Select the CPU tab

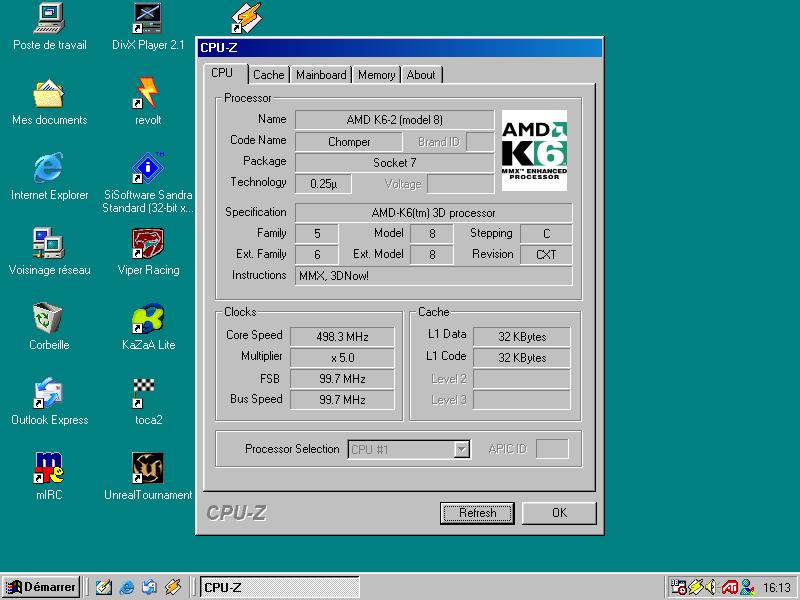pos(222,73)
